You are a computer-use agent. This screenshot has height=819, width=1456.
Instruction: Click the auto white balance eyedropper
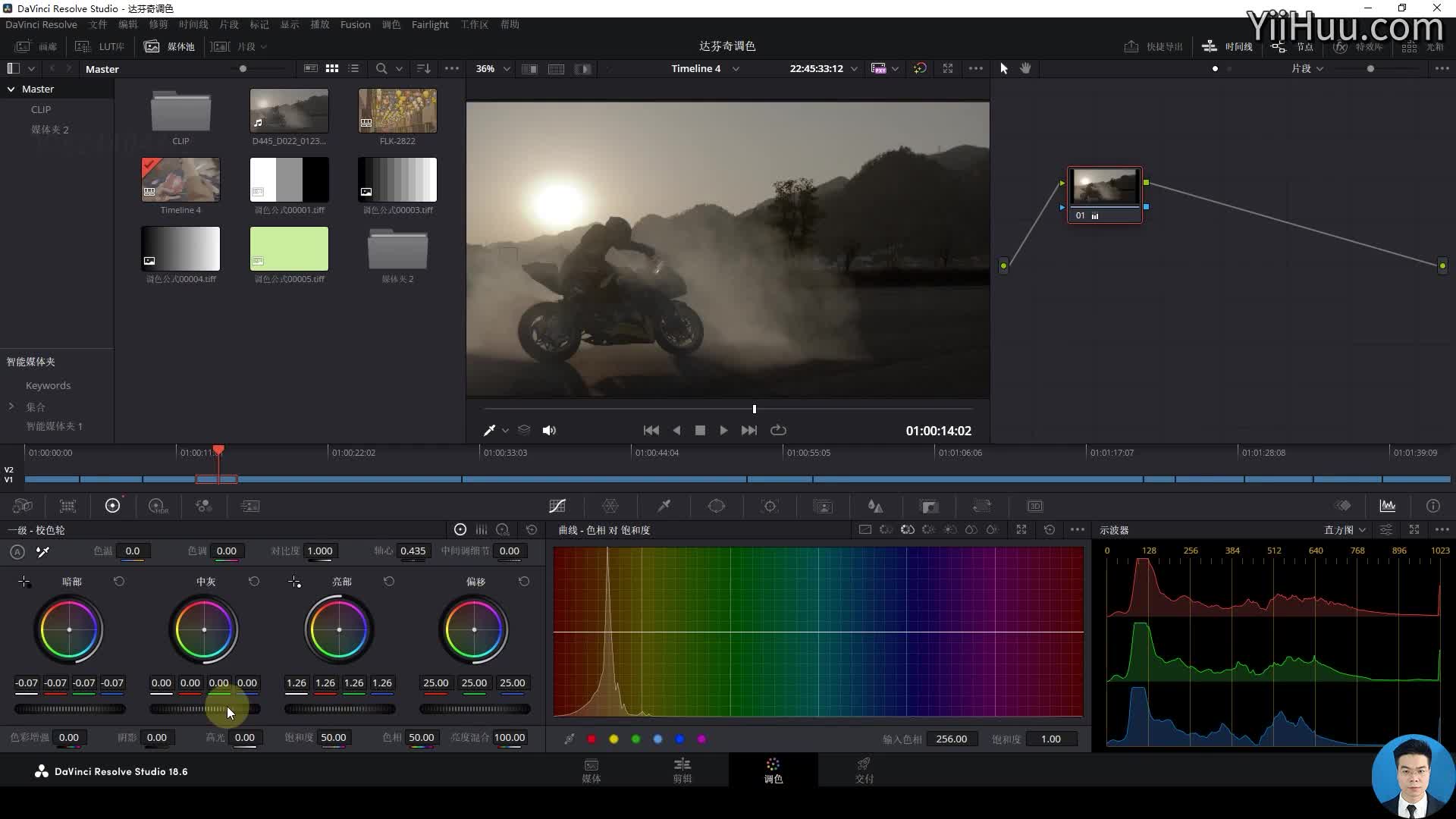point(42,551)
